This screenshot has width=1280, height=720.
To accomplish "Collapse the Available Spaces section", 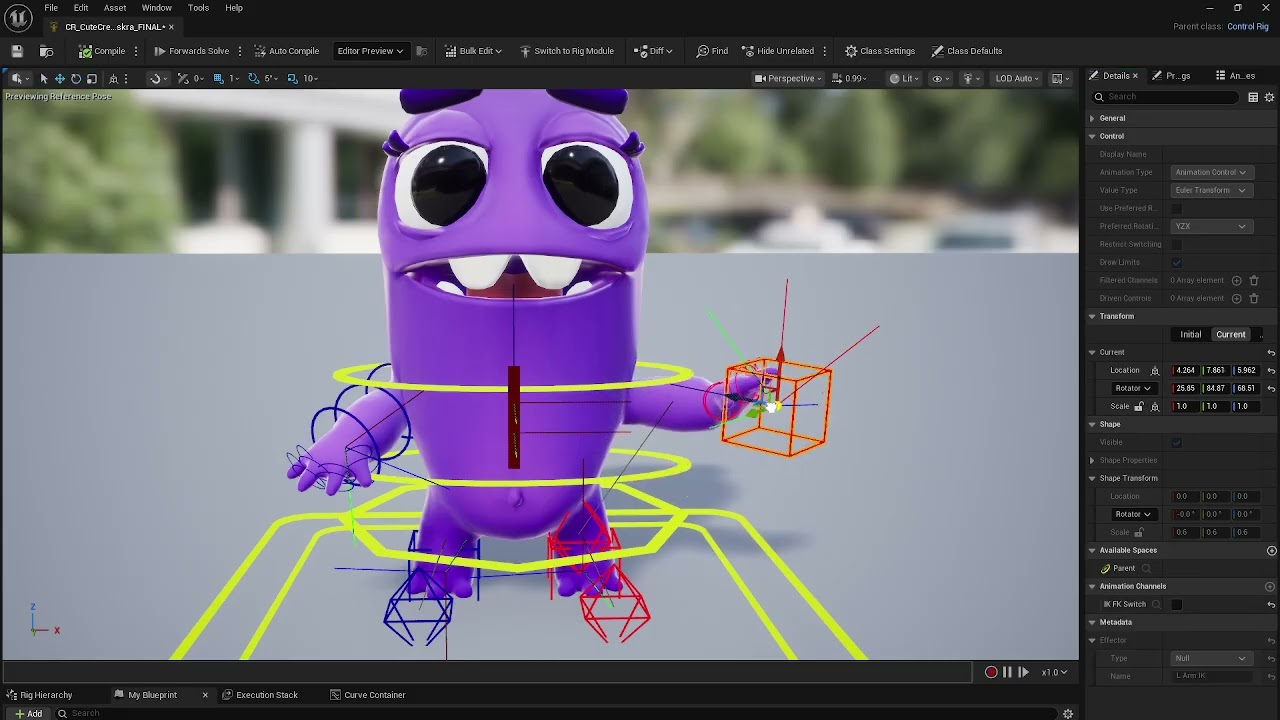I will point(1092,550).
